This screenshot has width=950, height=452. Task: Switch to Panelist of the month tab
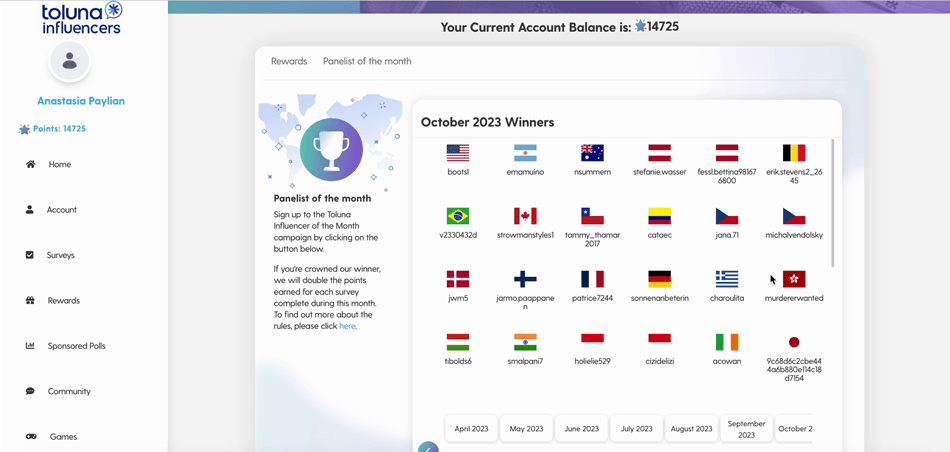coord(367,61)
